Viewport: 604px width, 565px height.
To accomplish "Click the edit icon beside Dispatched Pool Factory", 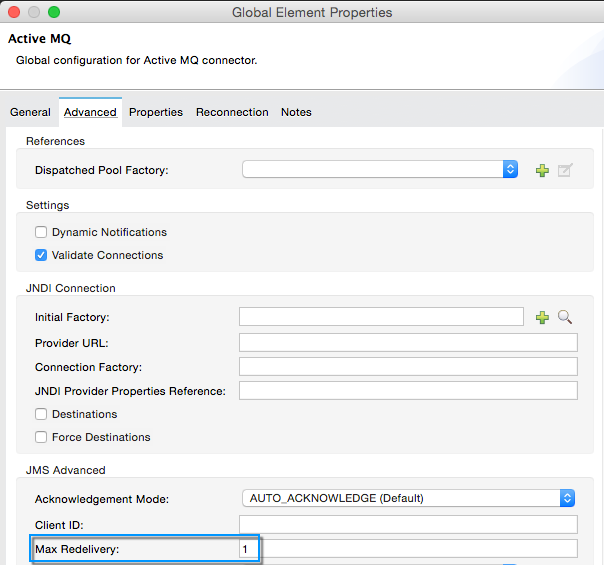I will (565, 170).
